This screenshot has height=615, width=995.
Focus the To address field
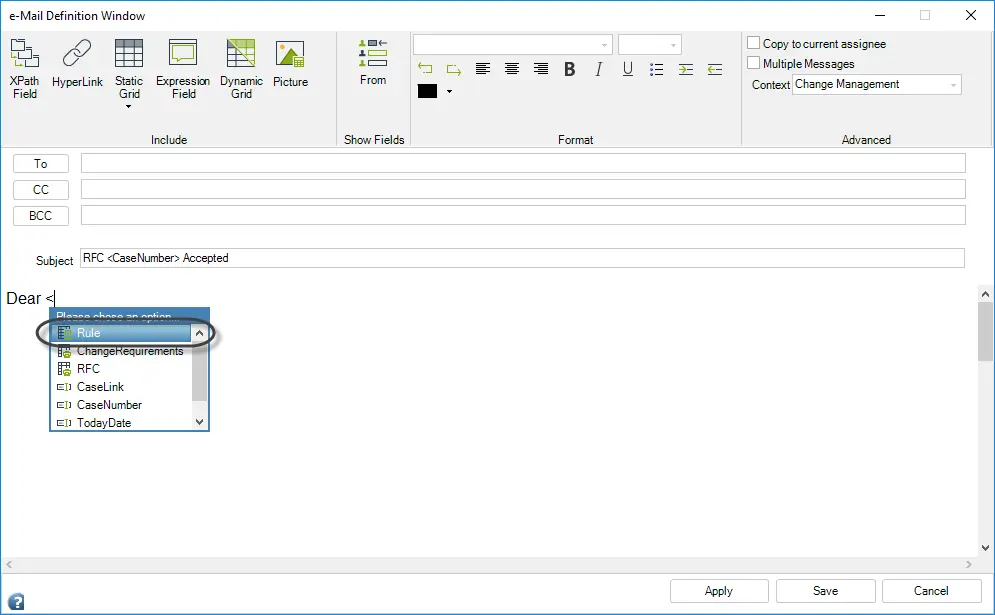click(x=524, y=163)
